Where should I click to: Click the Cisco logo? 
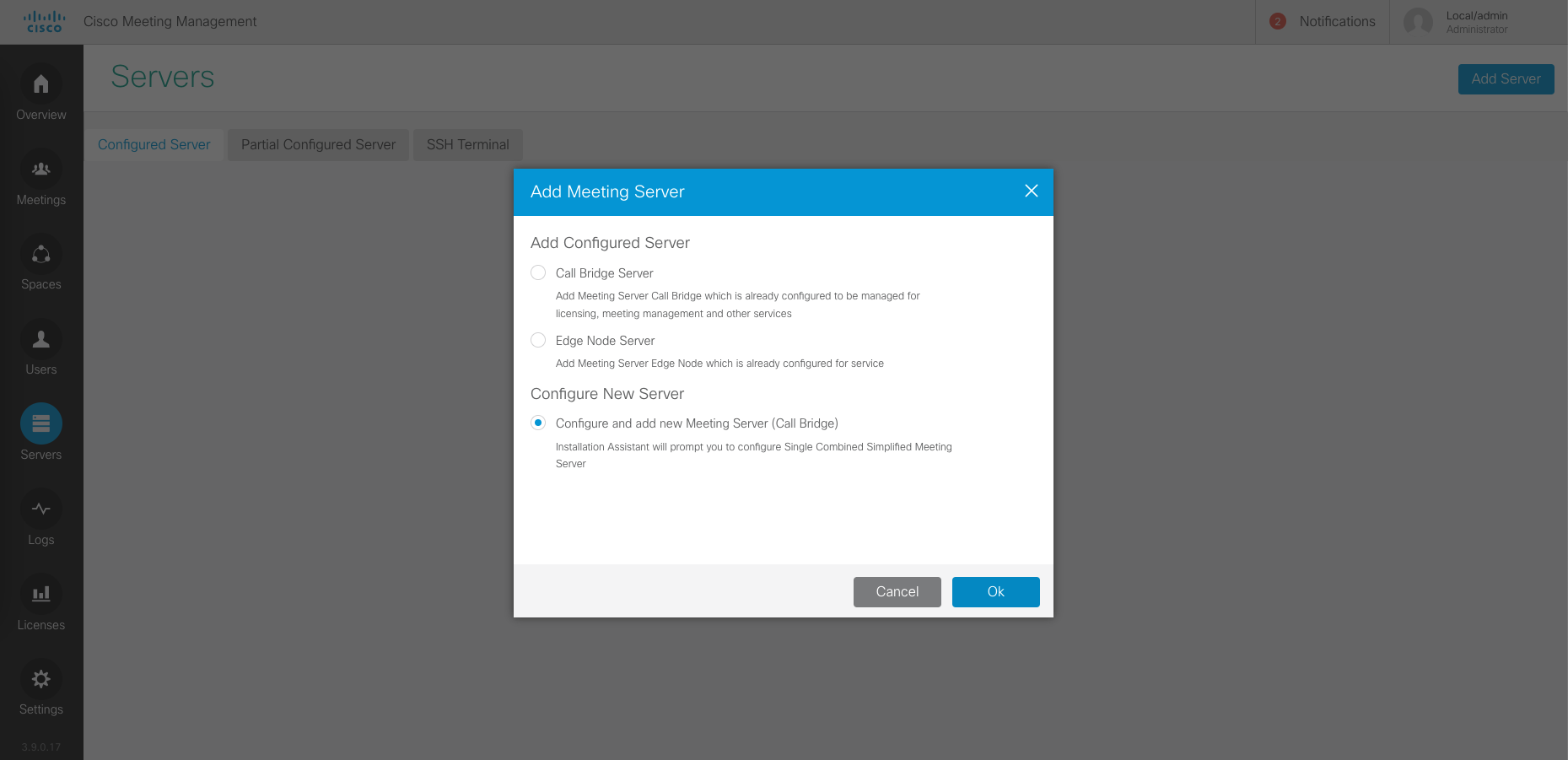(x=44, y=22)
